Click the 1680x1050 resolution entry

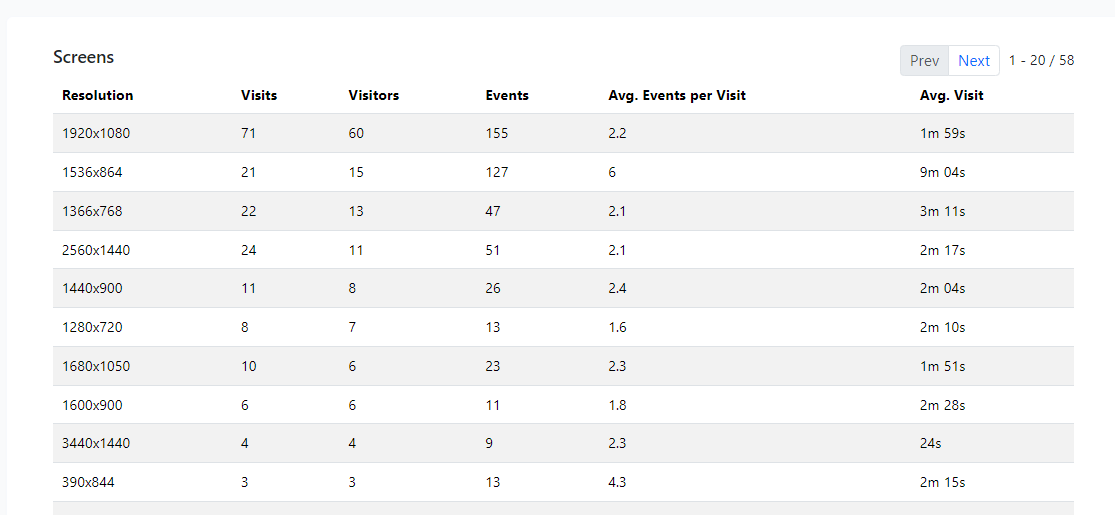coord(96,366)
